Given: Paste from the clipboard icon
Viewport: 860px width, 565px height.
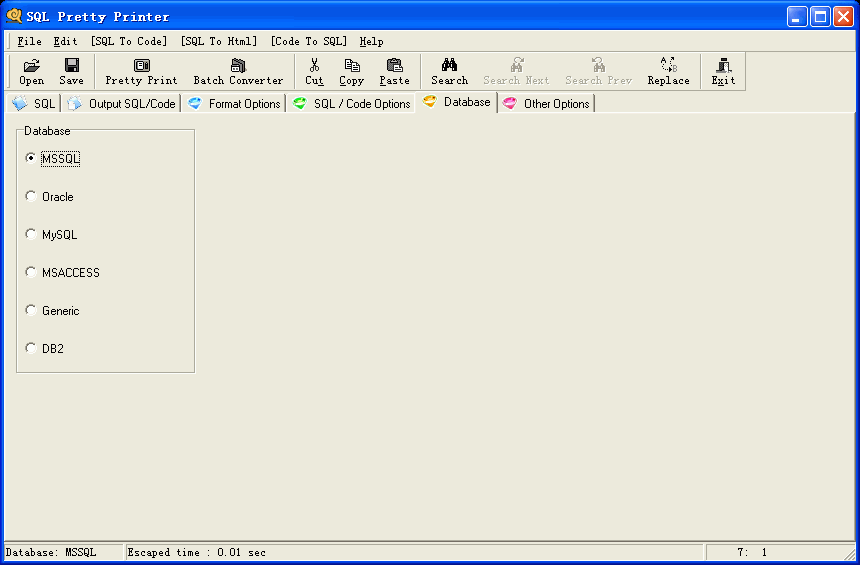Looking at the screenshot, I should 394,71.
